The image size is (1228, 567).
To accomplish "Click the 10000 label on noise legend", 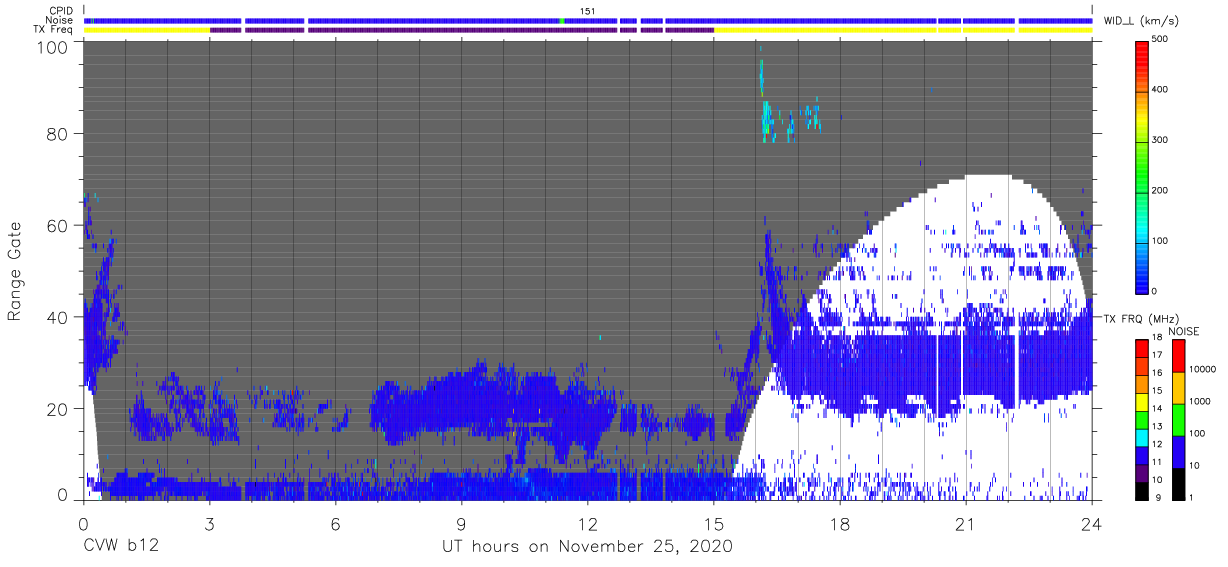I will 1200,370.
